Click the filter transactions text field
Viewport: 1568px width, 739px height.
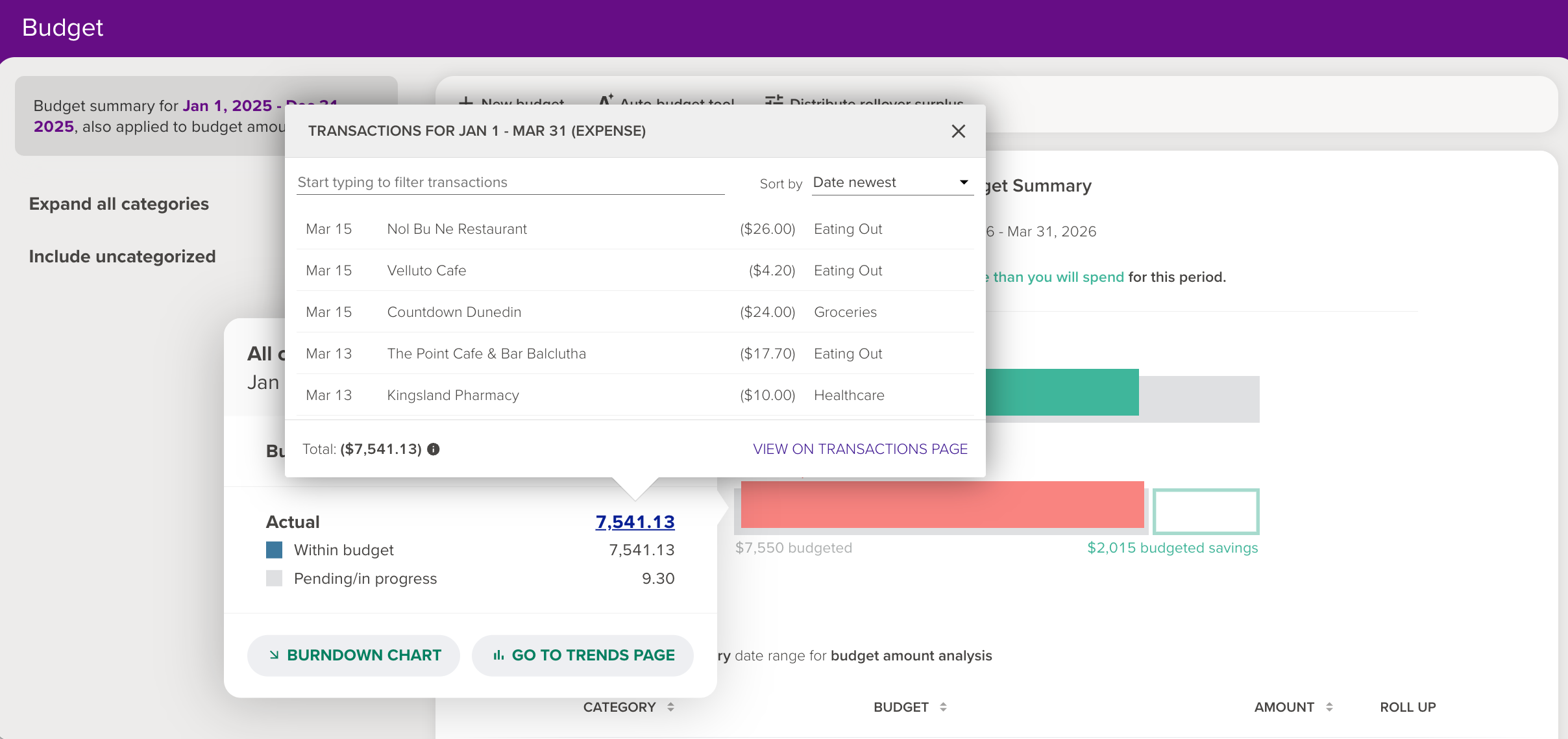(x=510, y=182)
